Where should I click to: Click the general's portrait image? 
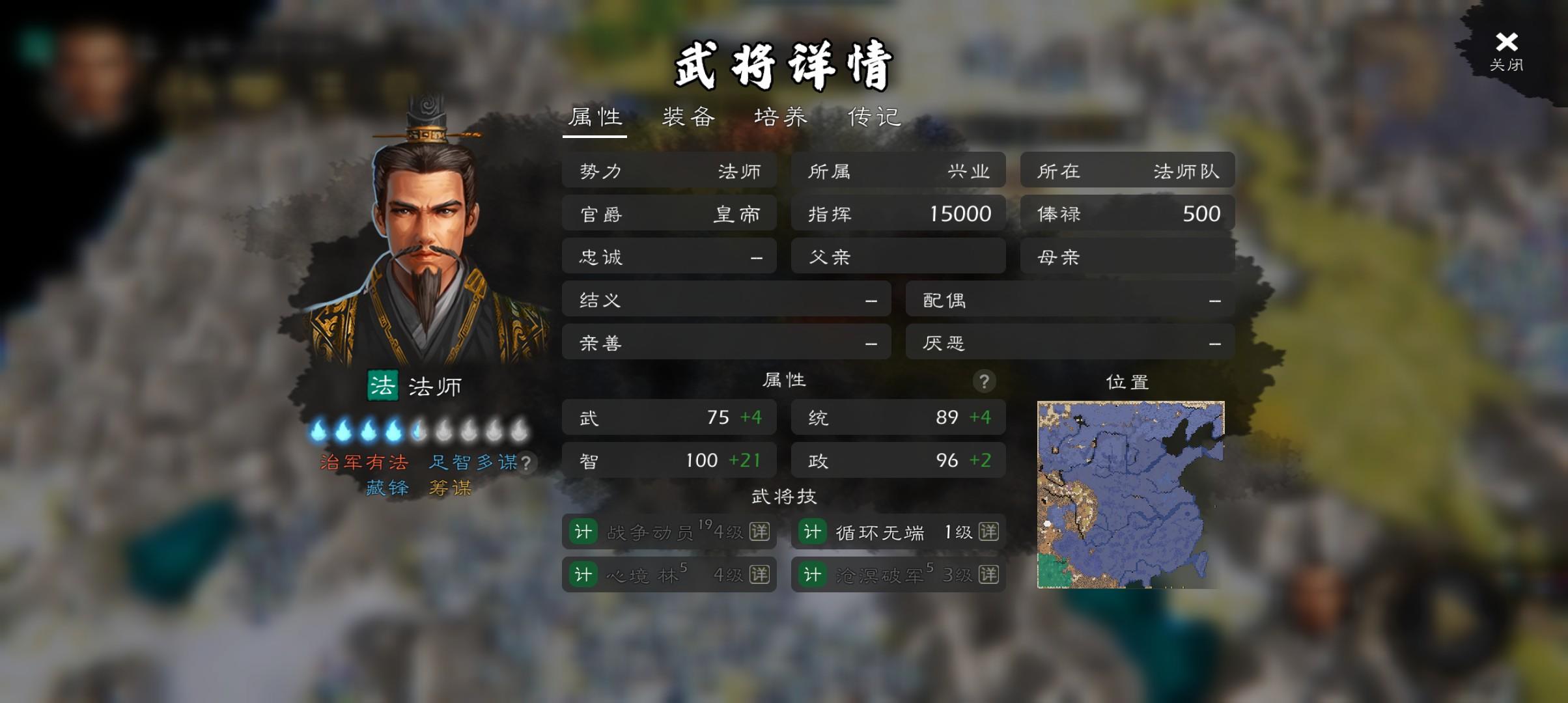pyautogui.click(x=427, y=231)
